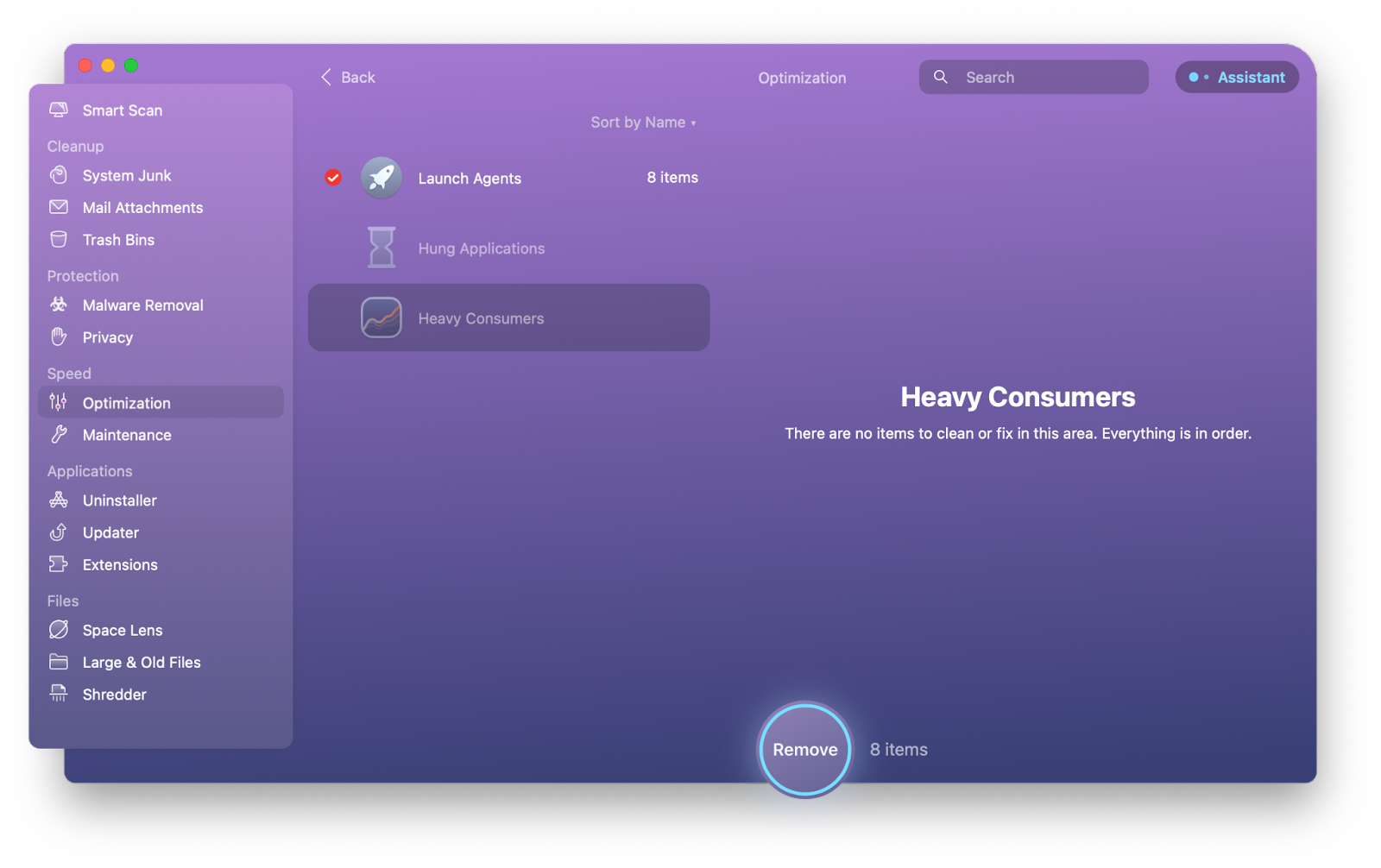Click the Smart Scan monitor icon
The height and width of the screenshot is (868, 1381).
(x=59, y=110)
